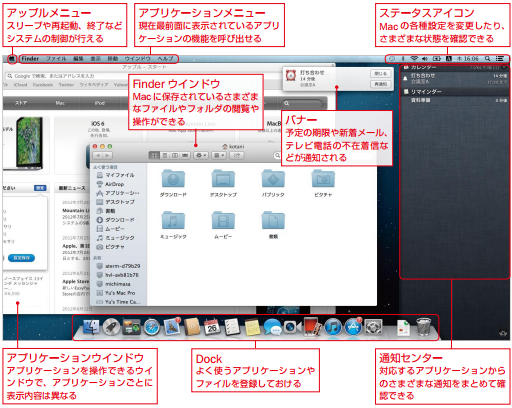512x408 pixels.
Task: Open the 表示 menu in the menu bar
Action: point(96,59)
